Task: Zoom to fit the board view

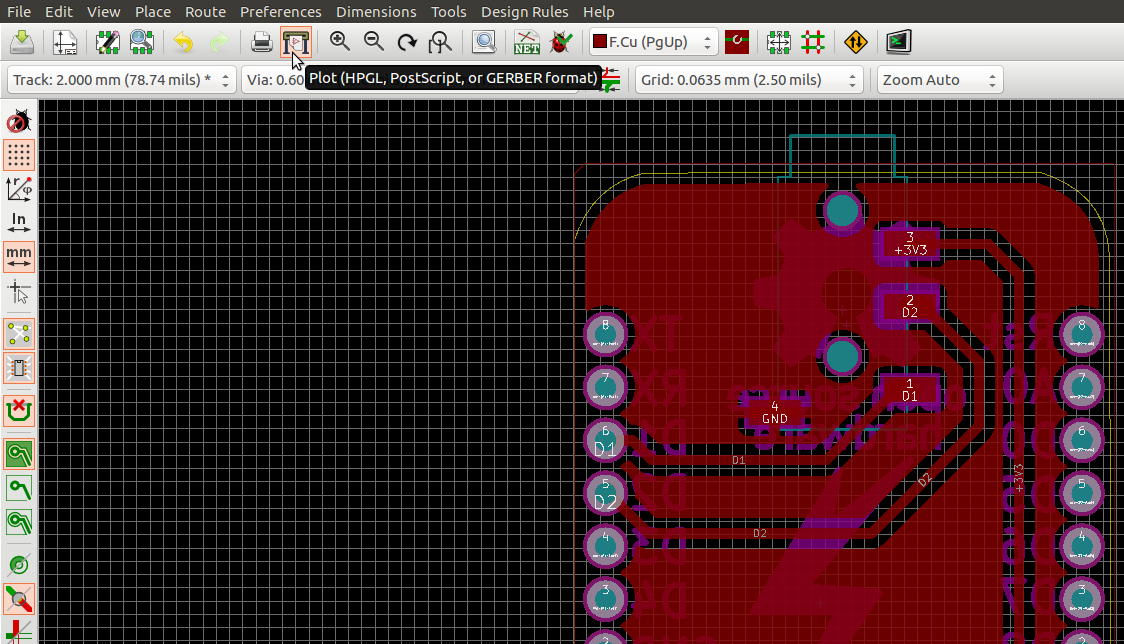Action: pos(440,42)
